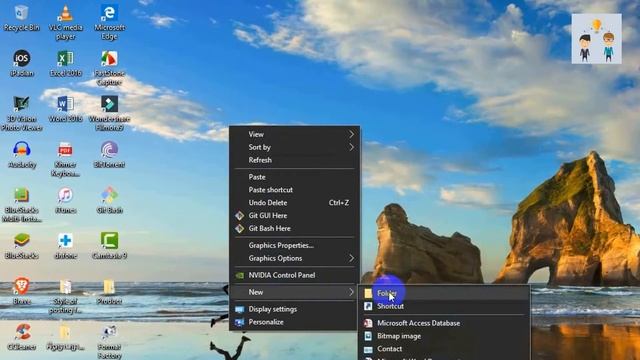Viewport: 640px width, 360px height.
Task: Create a new Folder from the submenu
Action: click(x=444, y=293)
